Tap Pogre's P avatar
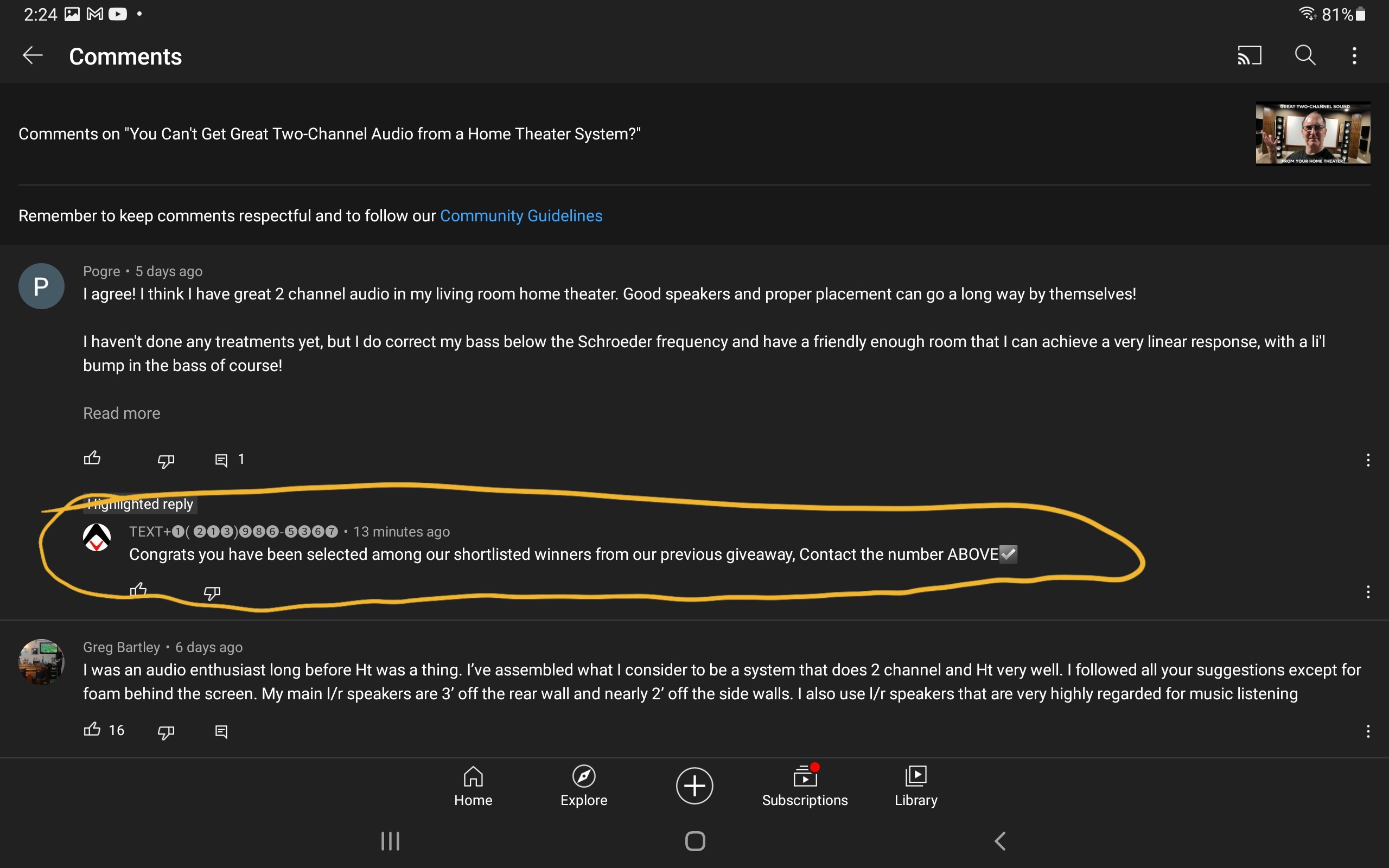The height and width of the screenshot is (868, 1389). coord(41,286)
